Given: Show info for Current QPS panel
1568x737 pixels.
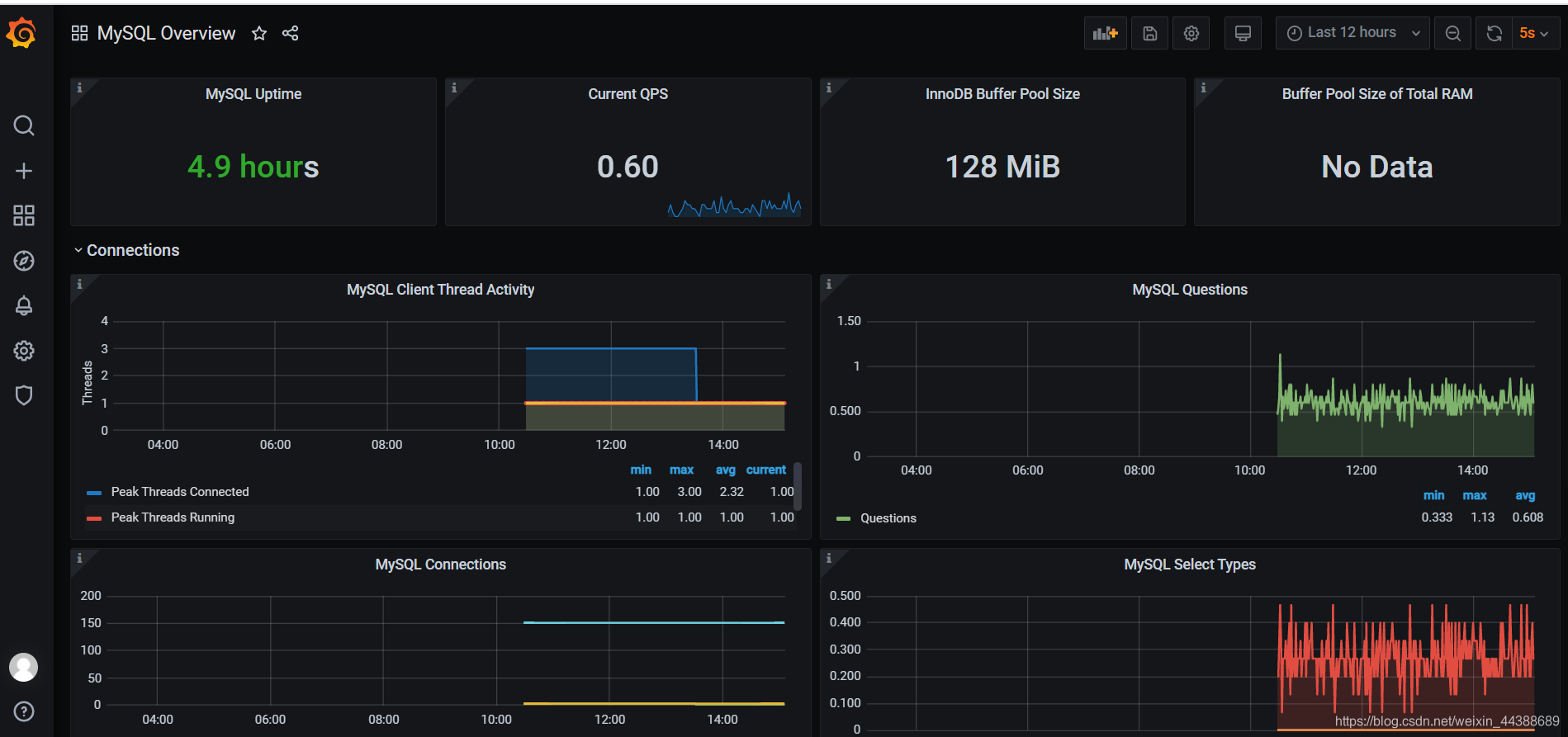Looking at the screenshot, I should (454, 87).
